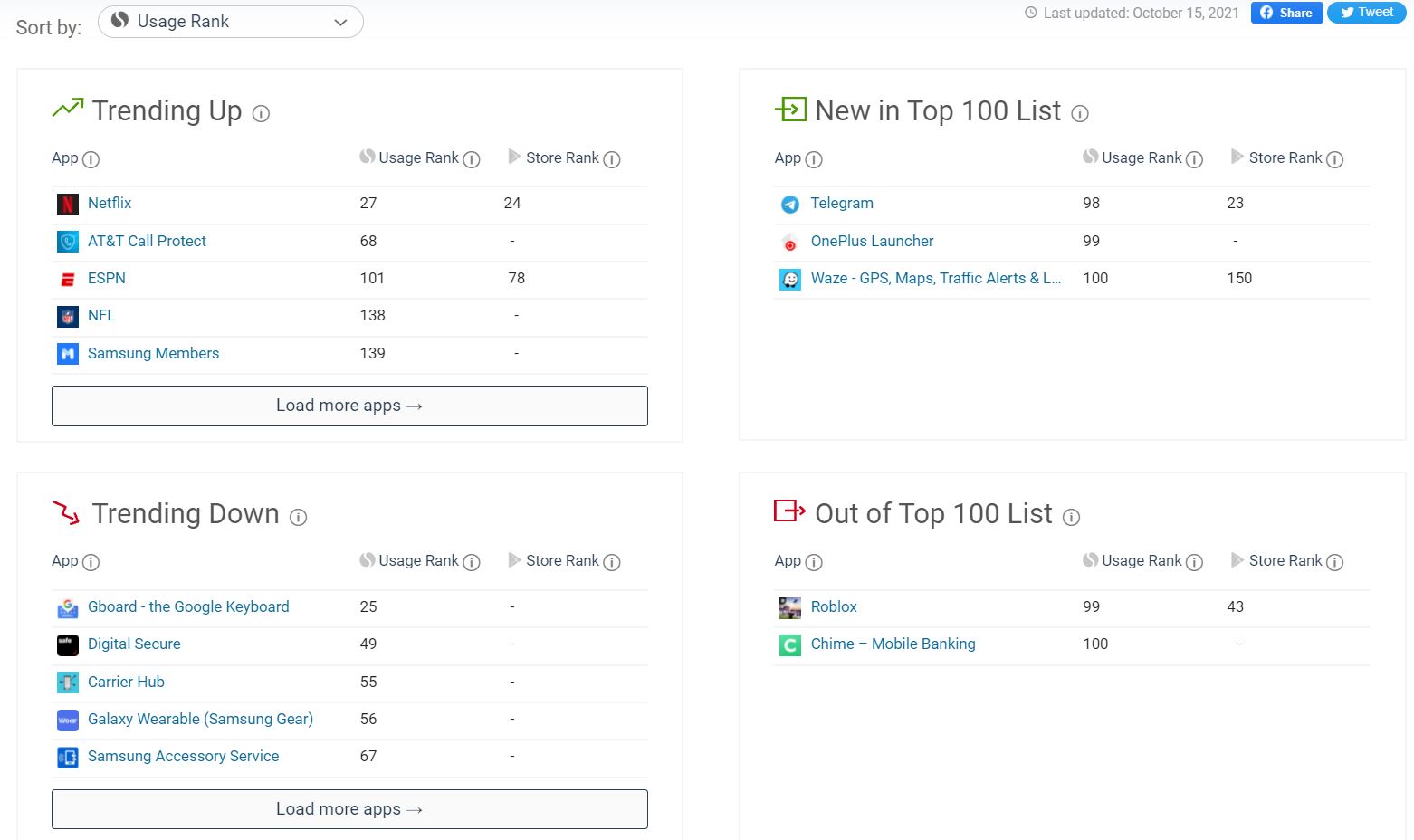
Task: Open the Waze GPS Maps link
Action: click(x=936, y=278)
